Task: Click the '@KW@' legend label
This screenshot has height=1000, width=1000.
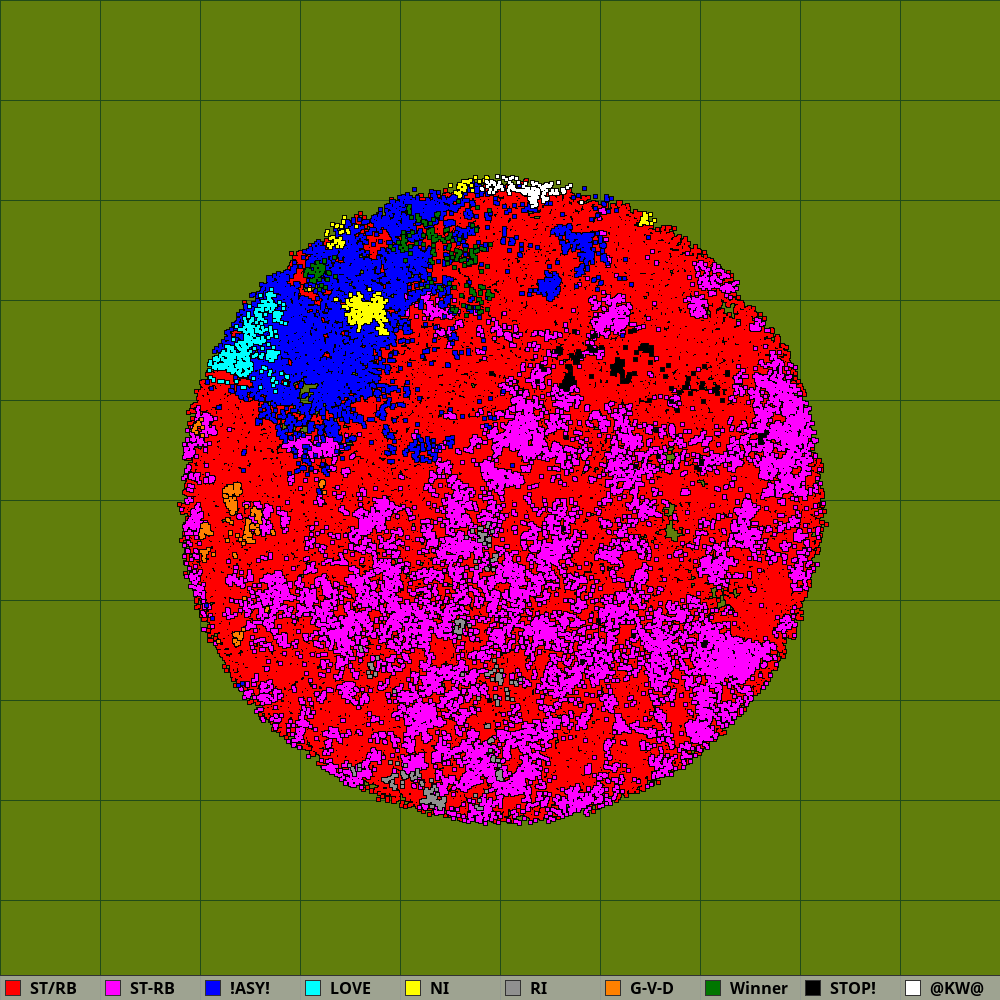Action: (957, 989)
